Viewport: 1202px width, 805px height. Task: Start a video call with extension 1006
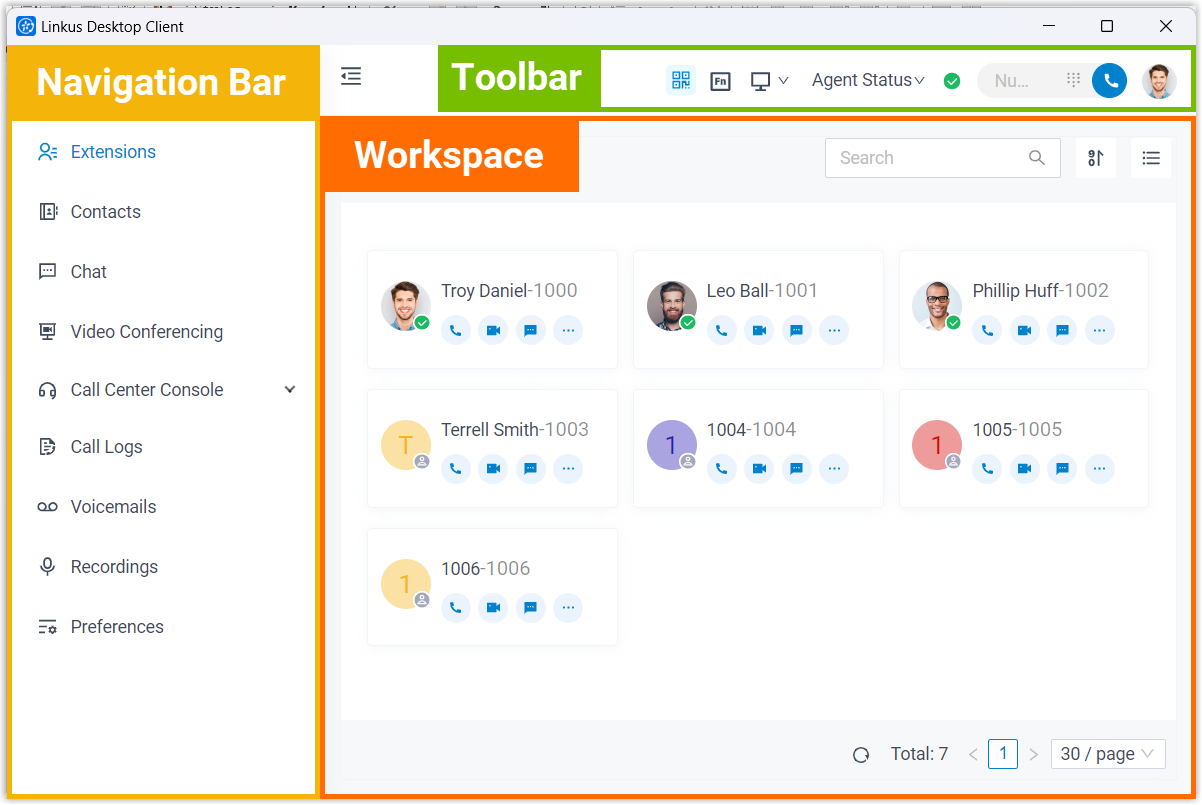[x=493, y=607]
